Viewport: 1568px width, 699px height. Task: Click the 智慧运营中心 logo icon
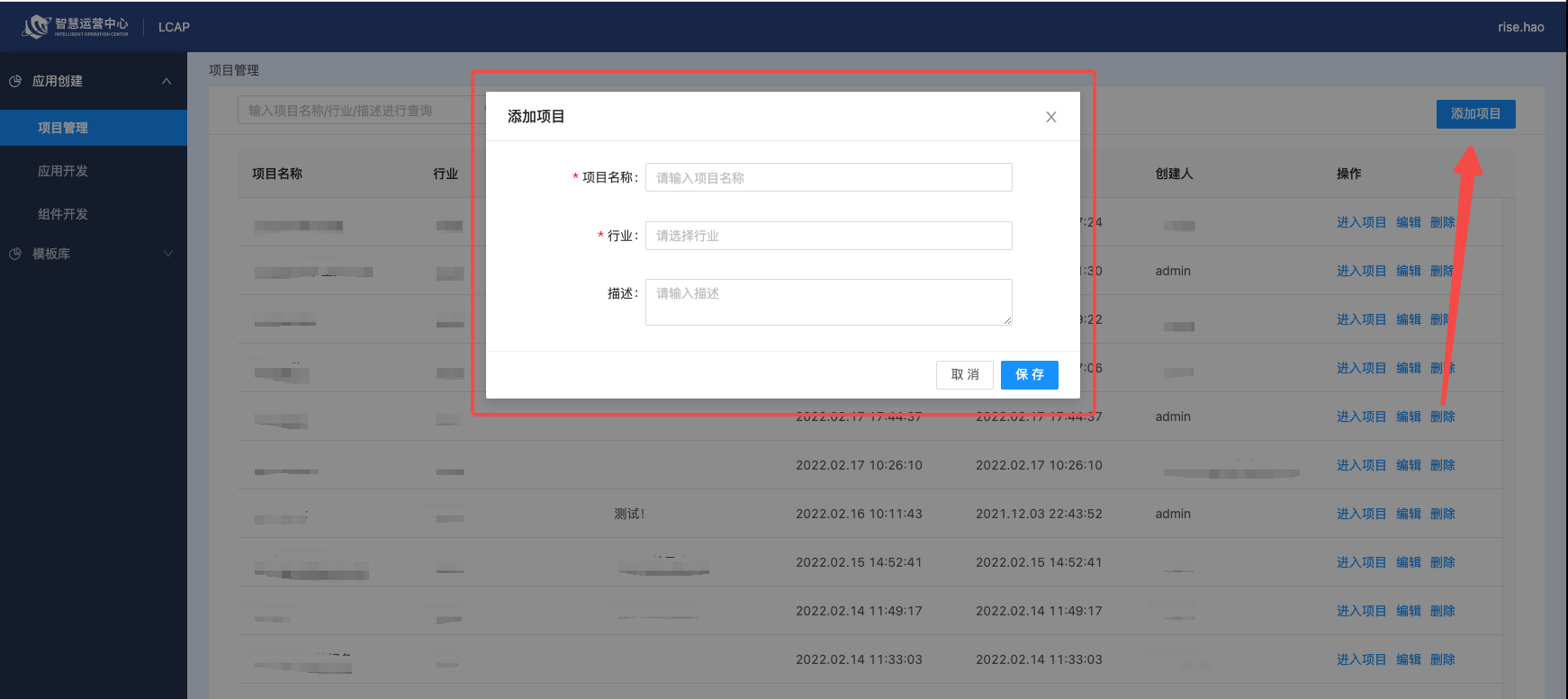36,26
